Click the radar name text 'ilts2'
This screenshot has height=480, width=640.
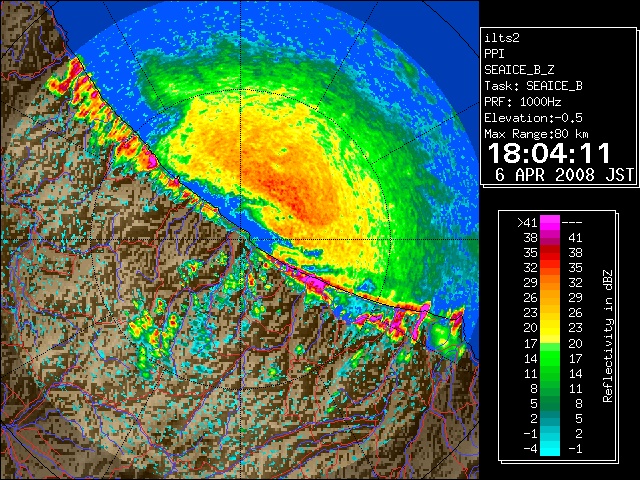click(x=502, y=38)
